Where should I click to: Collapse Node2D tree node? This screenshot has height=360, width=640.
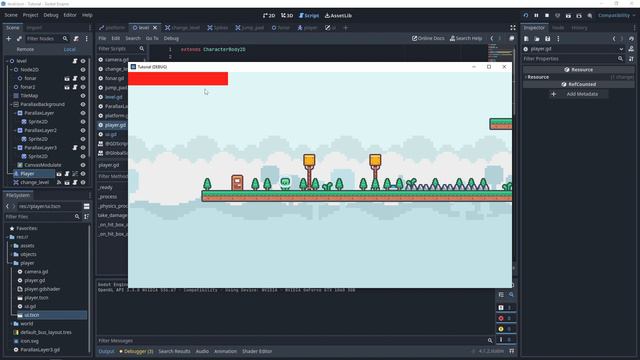[x=11, y=70]
